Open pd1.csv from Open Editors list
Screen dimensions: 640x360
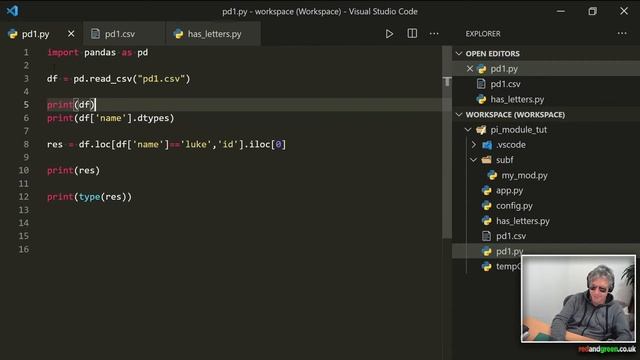pyautogui.click(x=546, y=84)
